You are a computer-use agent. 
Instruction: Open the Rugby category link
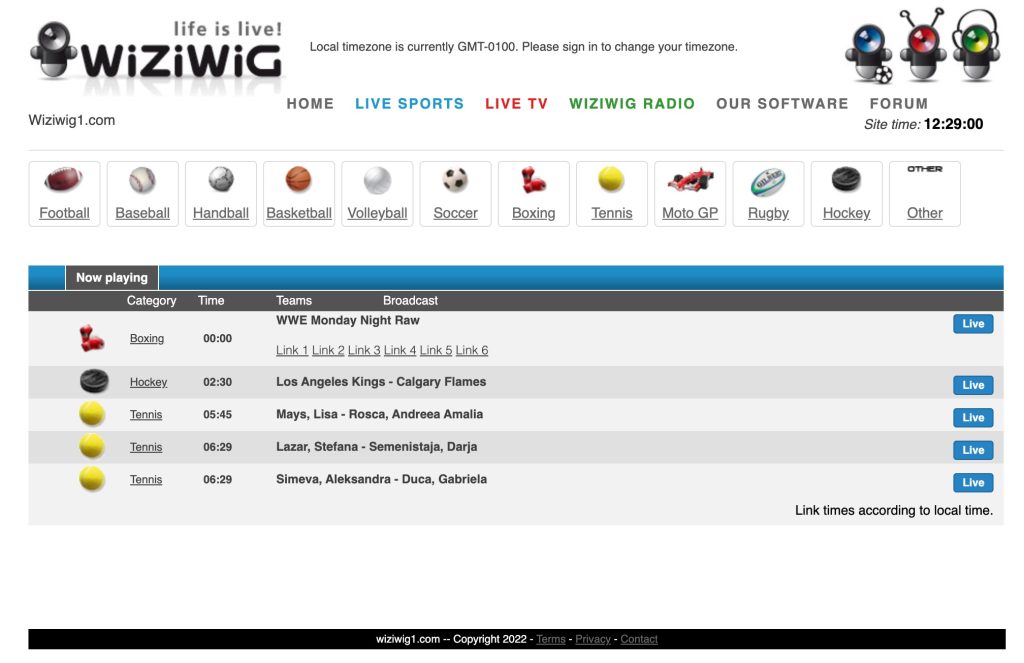(768, 213)
